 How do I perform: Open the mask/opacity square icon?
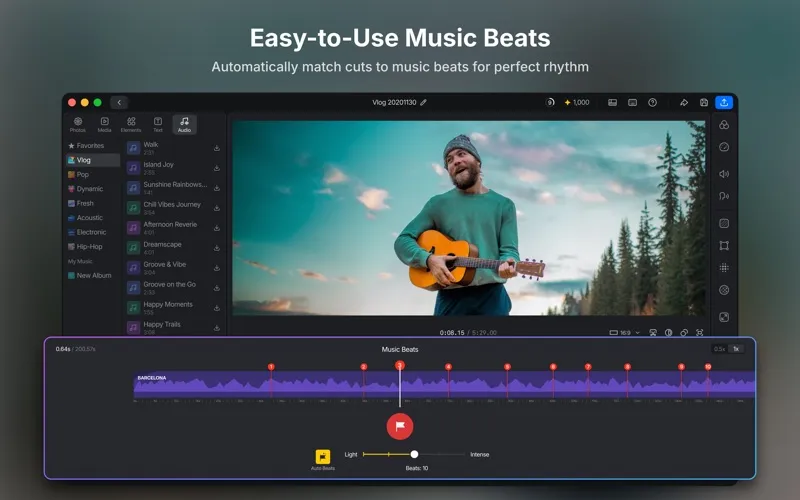pos(724,223)
